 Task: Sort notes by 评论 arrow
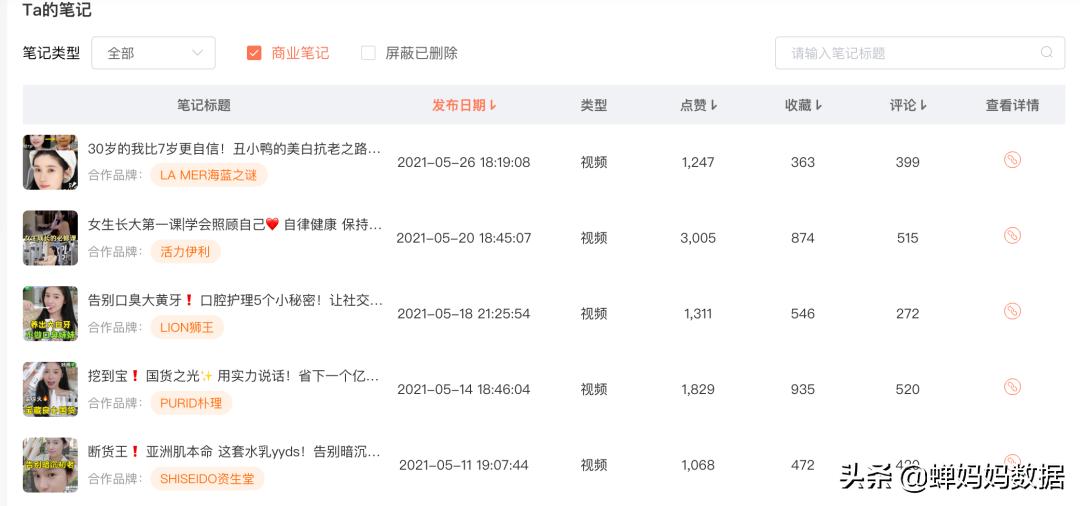pyautogui.click(x=923, y=105)
